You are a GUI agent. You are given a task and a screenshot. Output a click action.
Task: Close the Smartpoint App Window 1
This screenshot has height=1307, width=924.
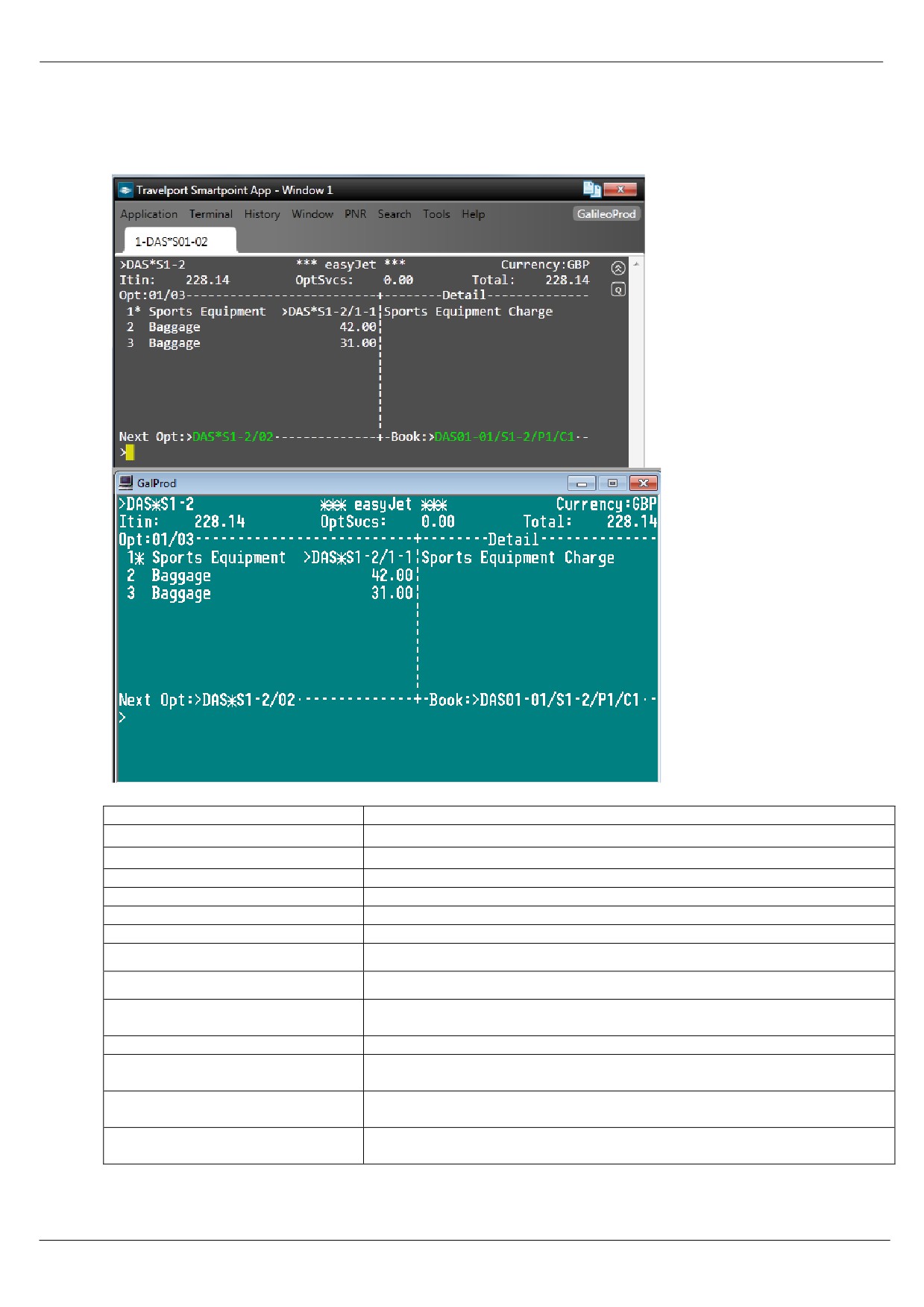pyautogui.click(x=620, y=189)
